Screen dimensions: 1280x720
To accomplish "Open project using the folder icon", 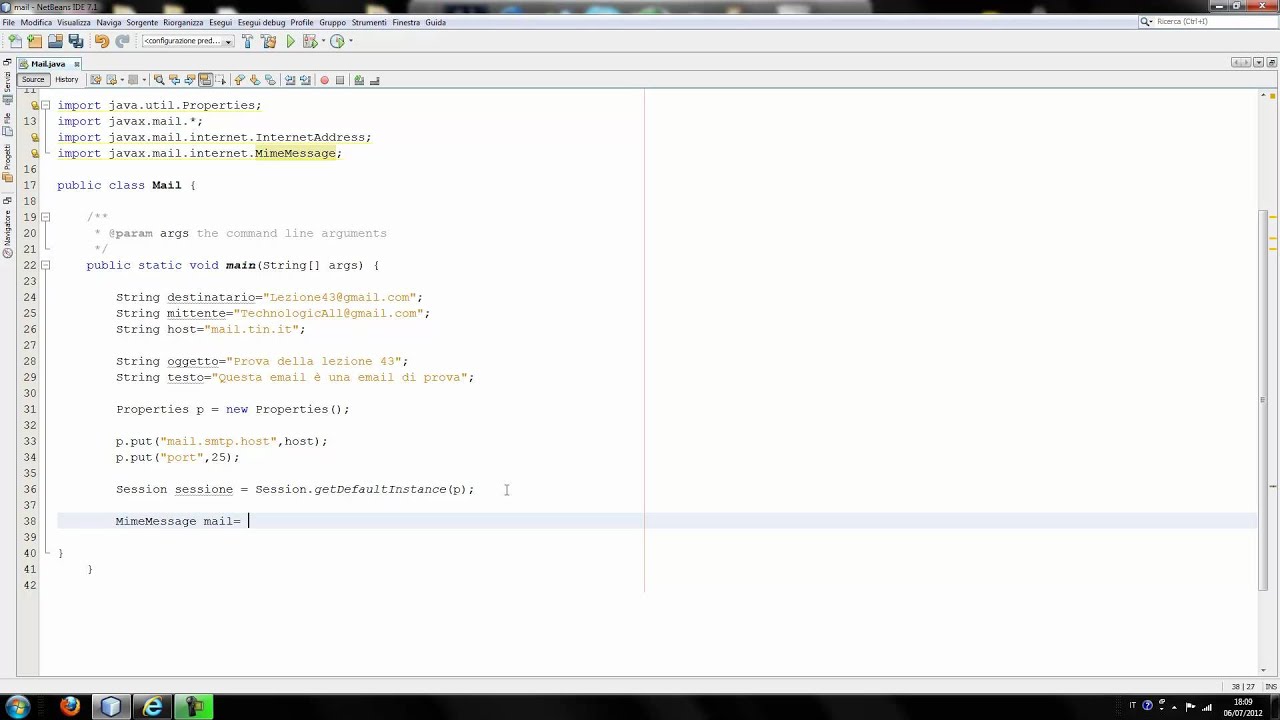I will 55,41.
